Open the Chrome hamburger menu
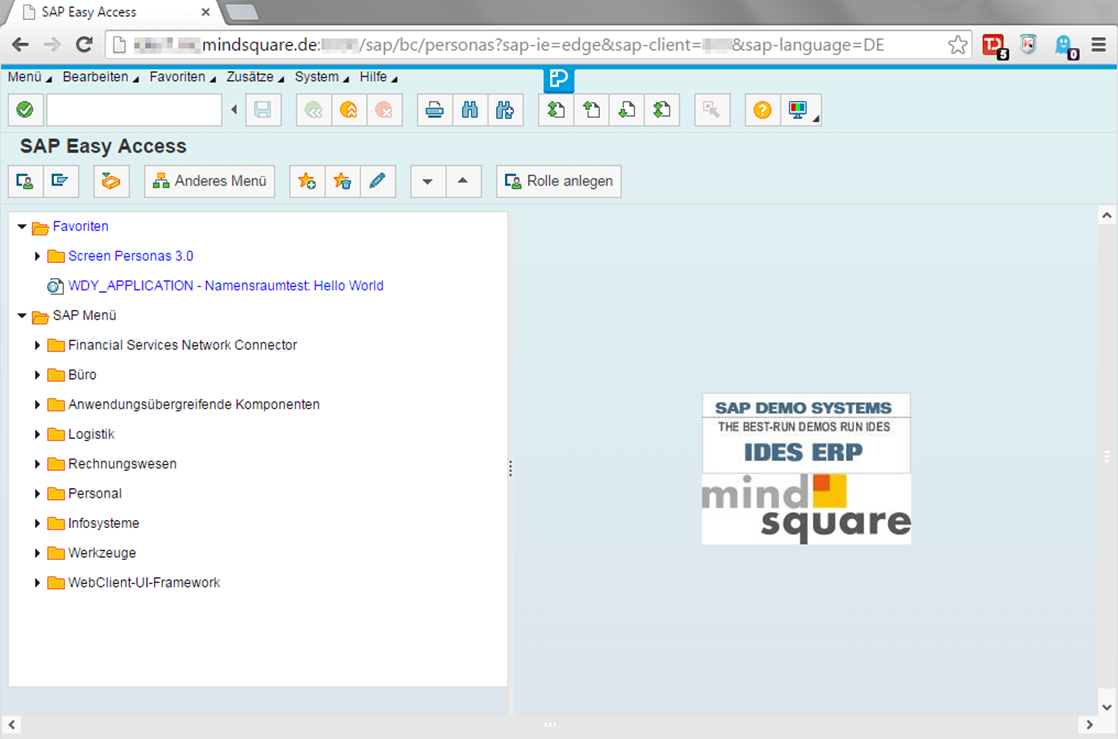 click(1098, 45)
